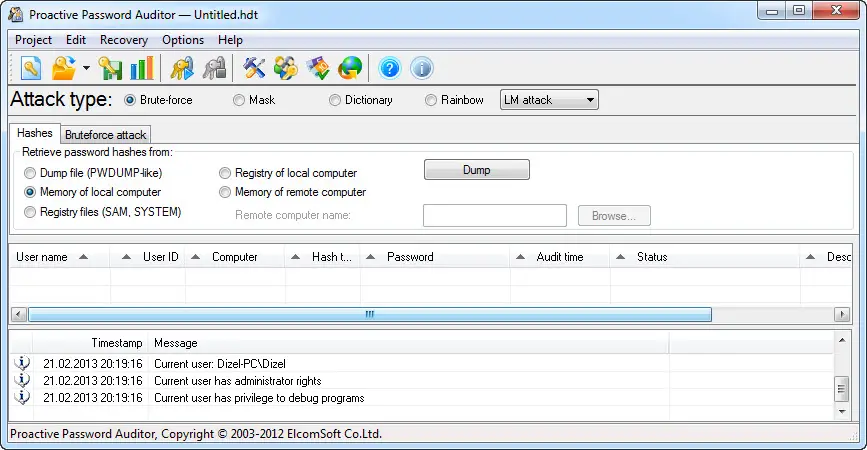Image resolution: width=867 pixels, height=450 pixels.
Task: Sort by Hash type column header
Action: [322, 257]
